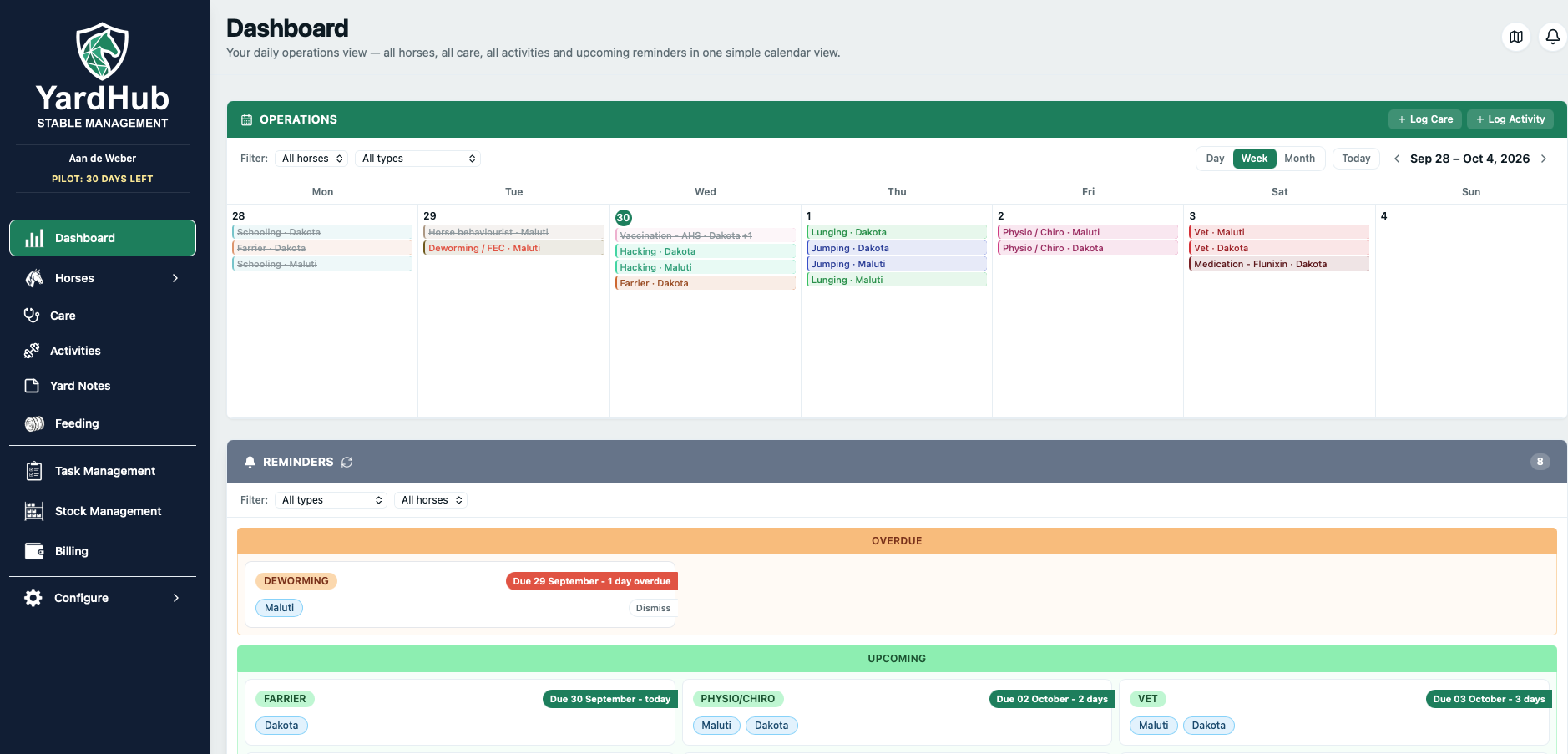Image resolution: width=1568 pixels, height=754 pixels.
Task: Open Reminders All horses filter dropdown
Action: pos(431,500)
